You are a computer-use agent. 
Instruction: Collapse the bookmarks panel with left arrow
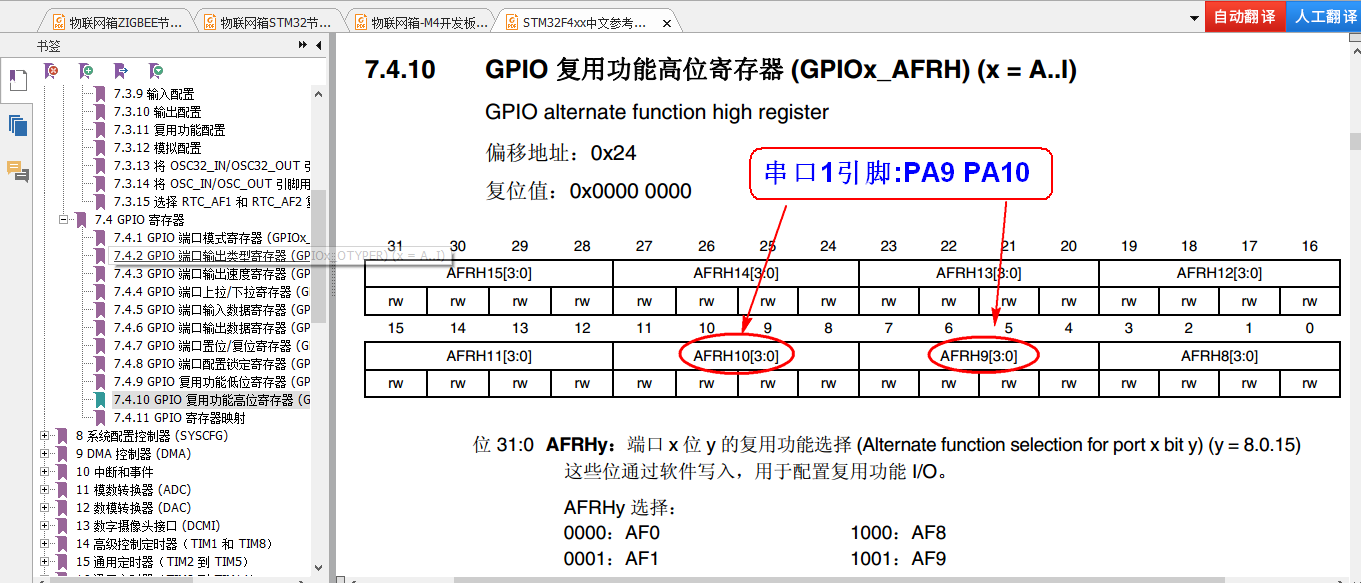[319, 45]
